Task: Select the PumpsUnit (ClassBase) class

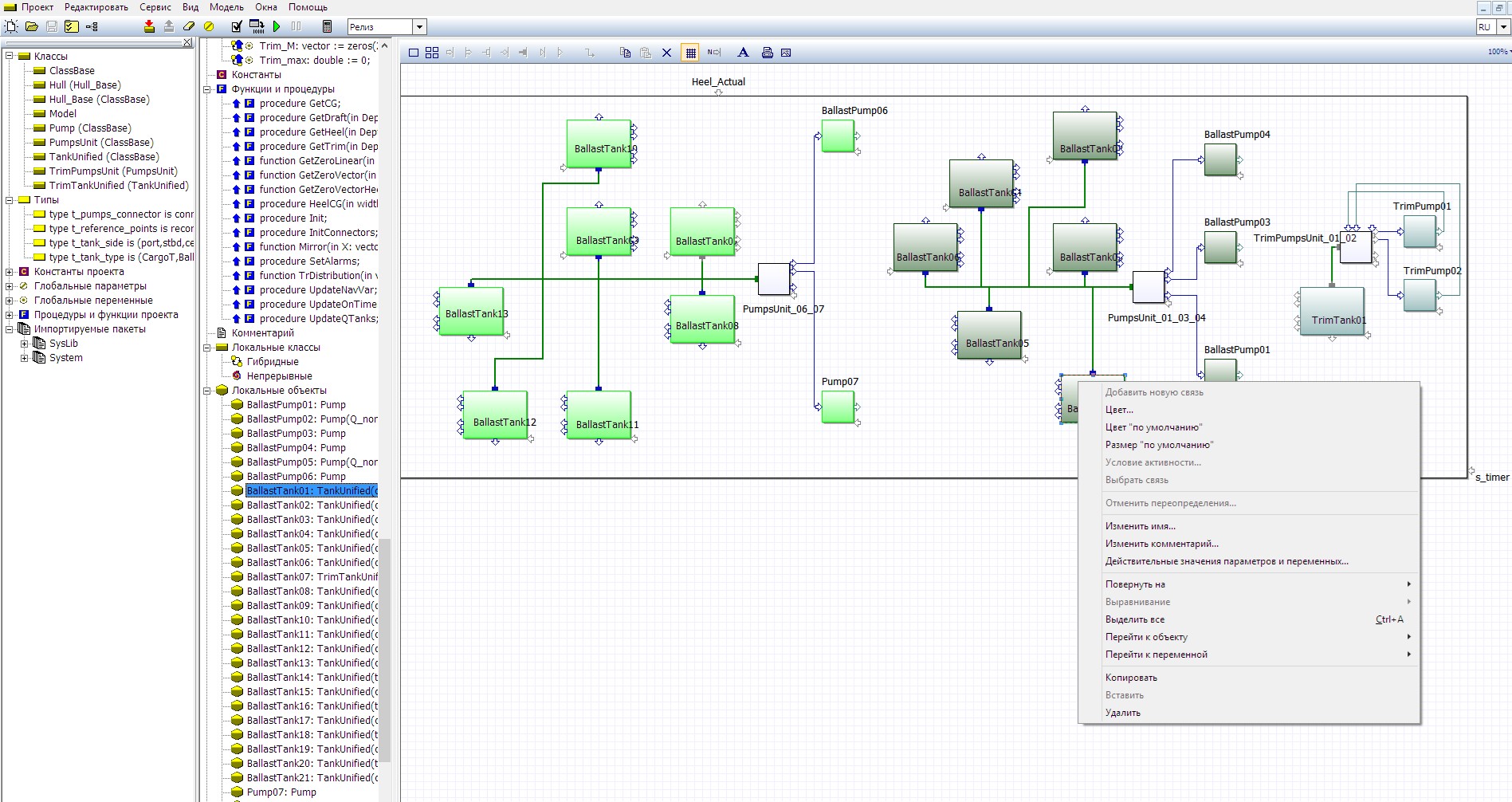Action: pos(101,143)
